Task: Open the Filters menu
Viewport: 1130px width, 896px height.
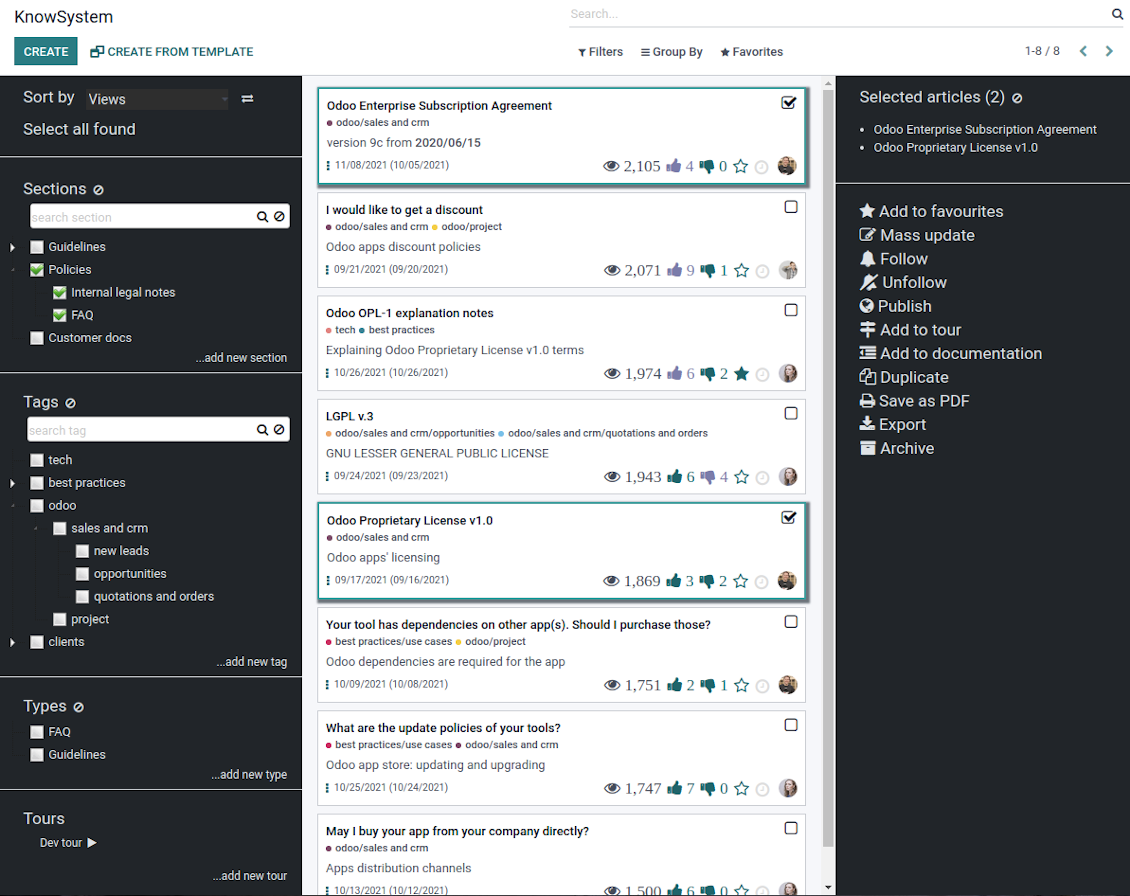Action: pyautogui.click(x=600, y=52)
